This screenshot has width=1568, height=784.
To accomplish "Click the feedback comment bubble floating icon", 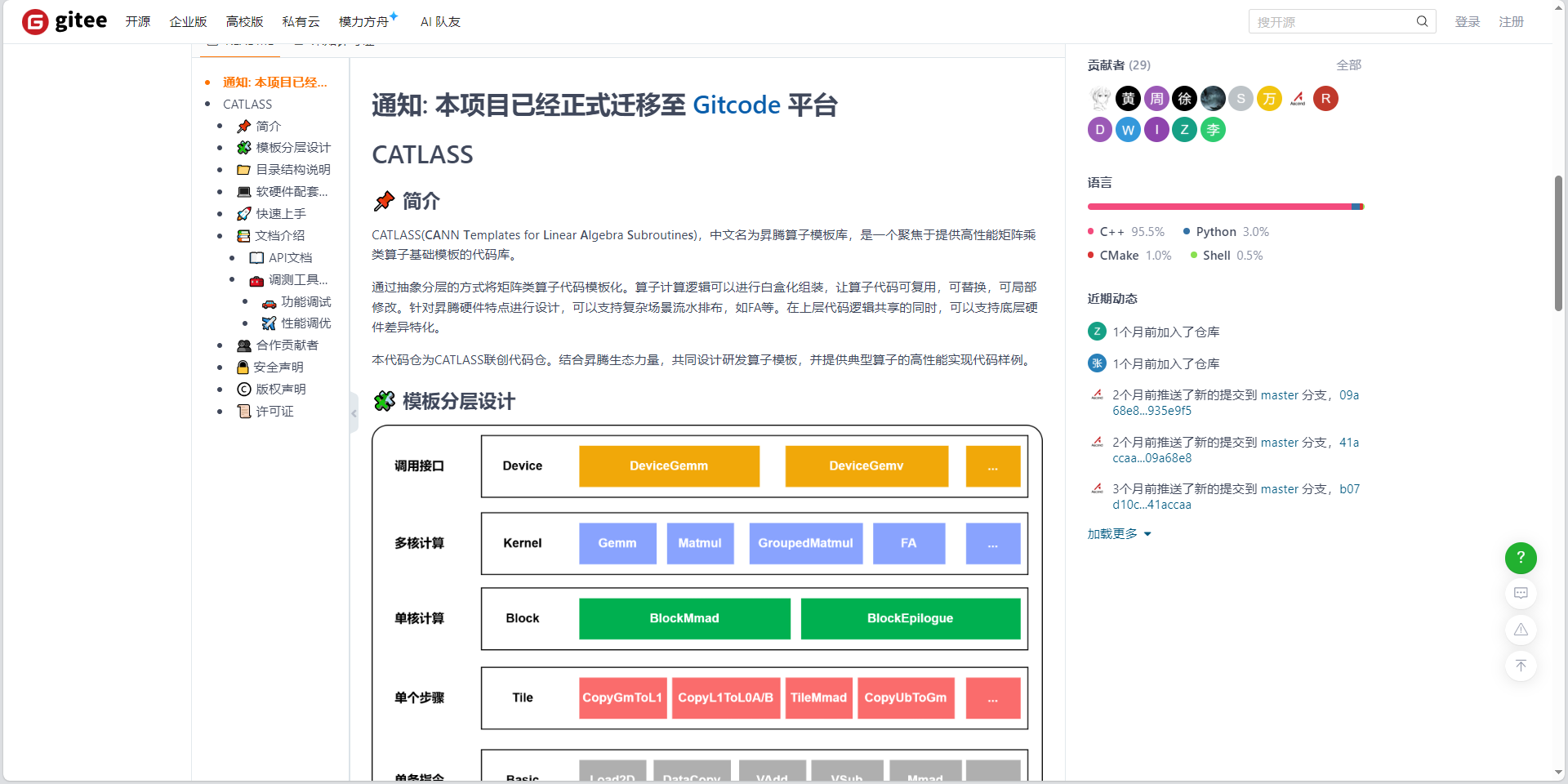I will 1521,594.
